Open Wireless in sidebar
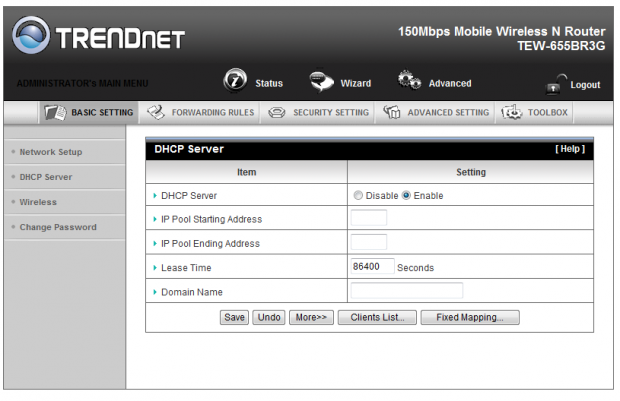Screen dimensions: 620x401 coord(38,202)
